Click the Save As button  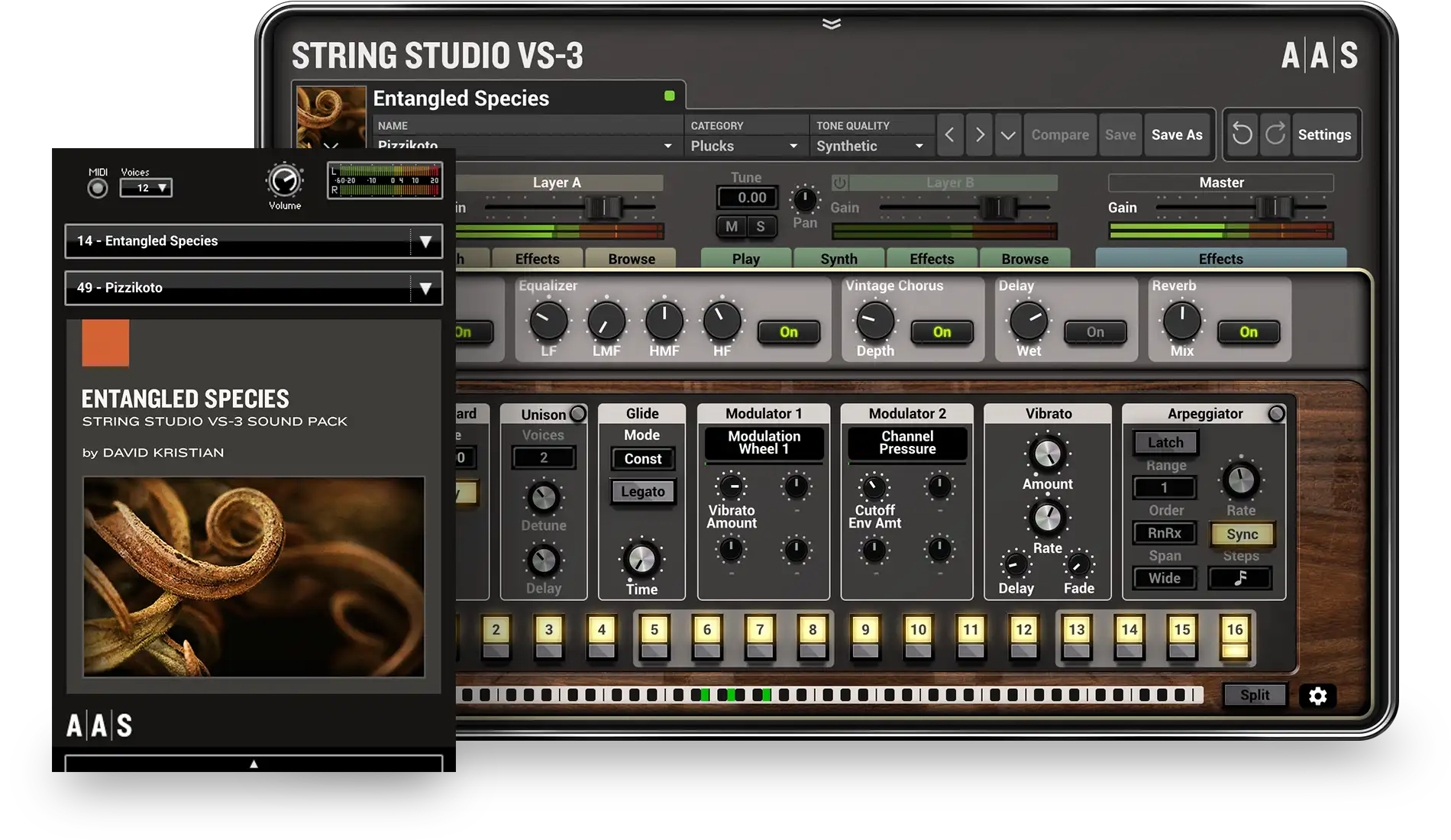point(1177,134)
